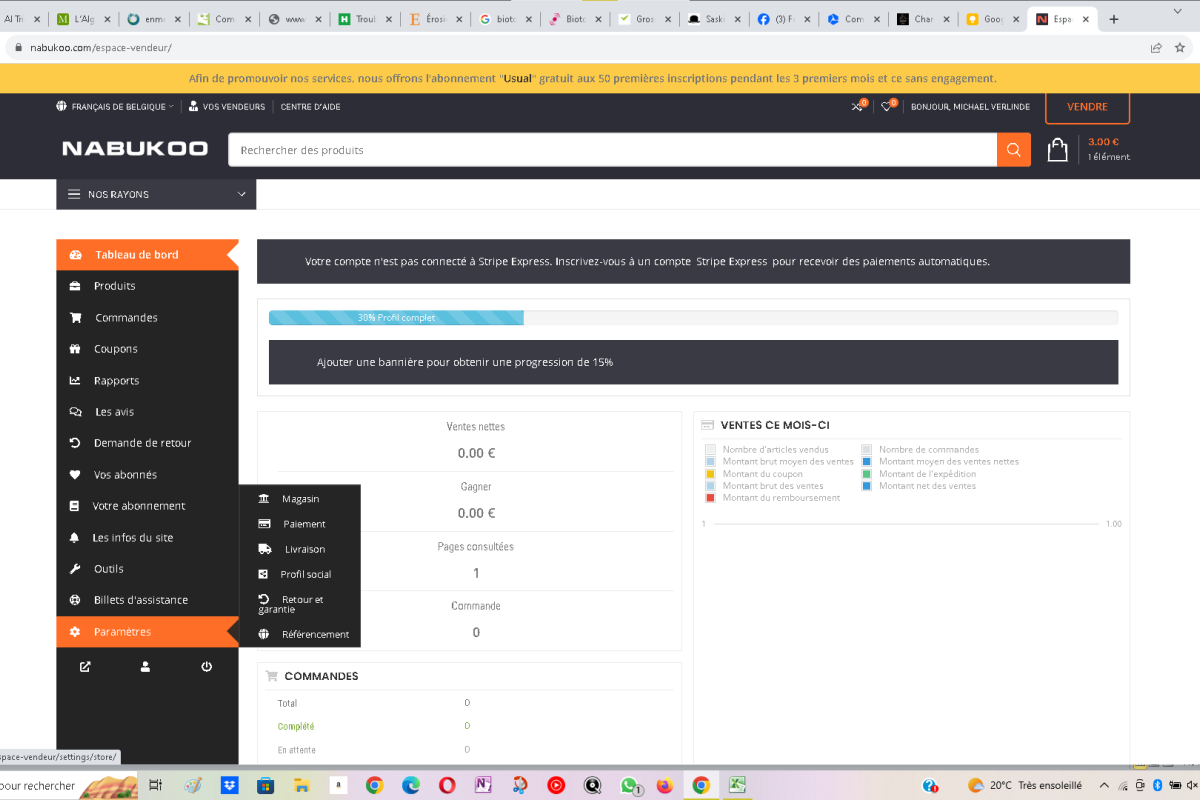
Task: Click the orange 'Vendre' button
Action: pos(1087,107)
